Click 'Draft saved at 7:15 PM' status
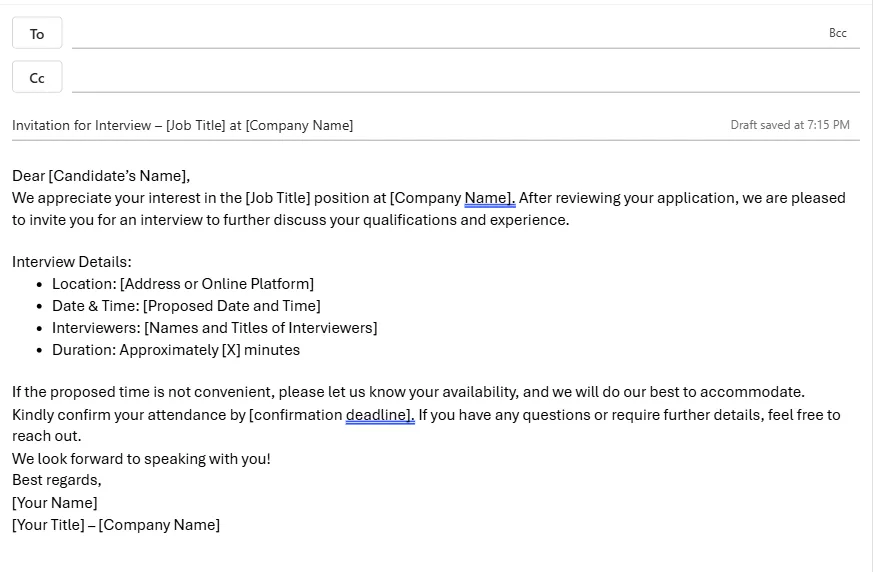This screenshot has height=572, width=873. point(790,125)
